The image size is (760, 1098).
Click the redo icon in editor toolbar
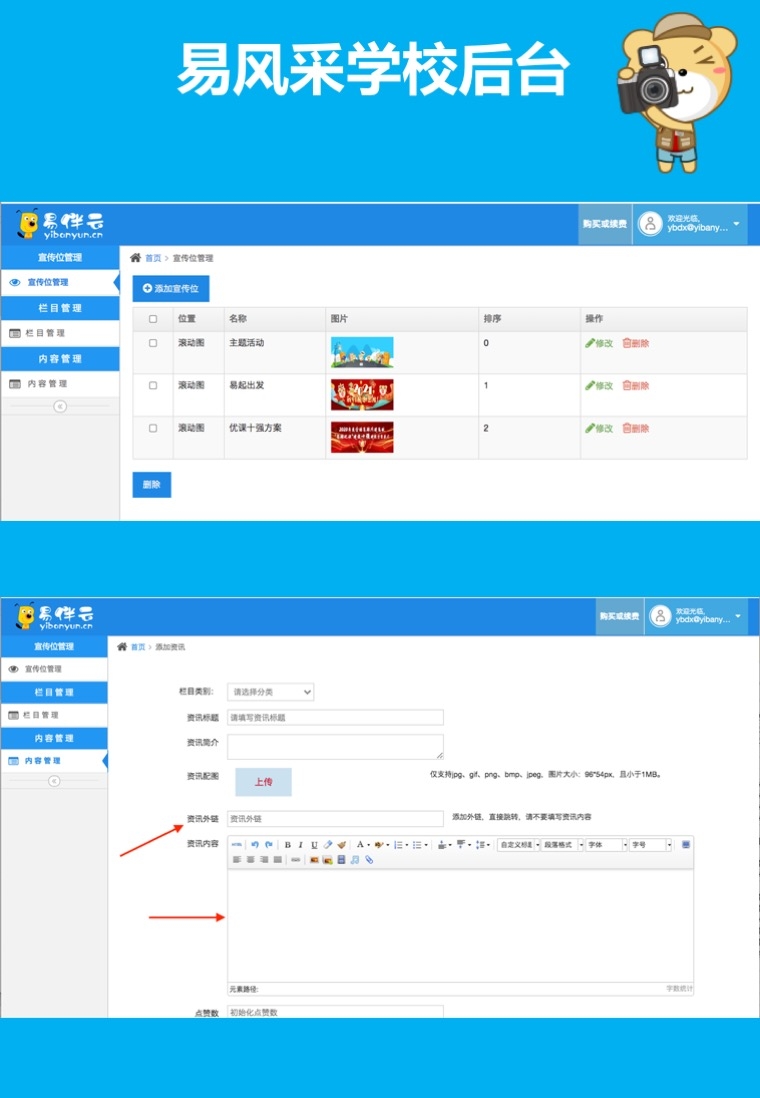tap(268, 845)
